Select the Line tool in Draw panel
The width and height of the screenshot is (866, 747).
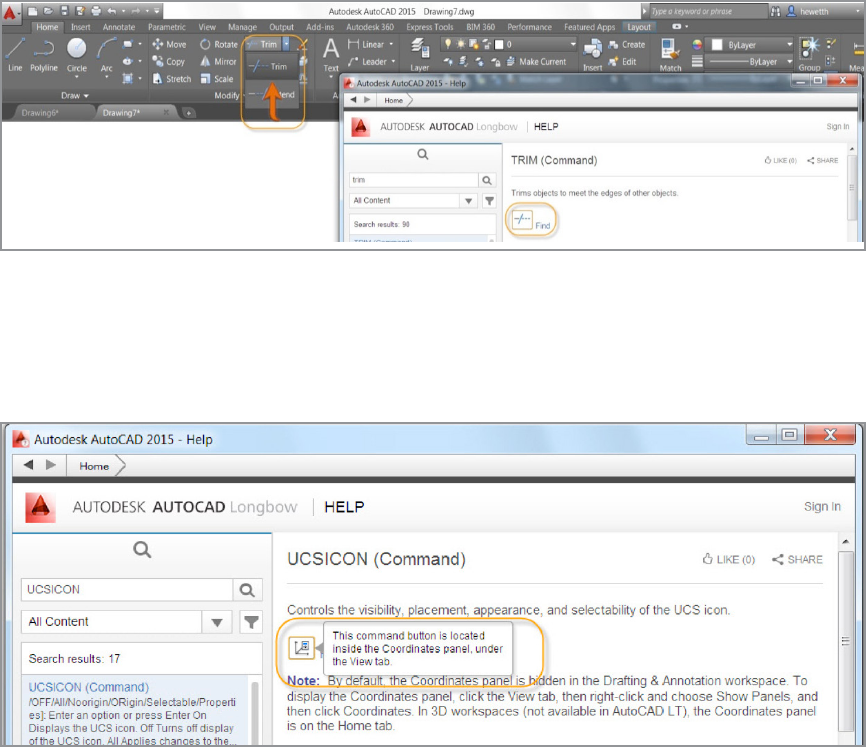point(15,54)
